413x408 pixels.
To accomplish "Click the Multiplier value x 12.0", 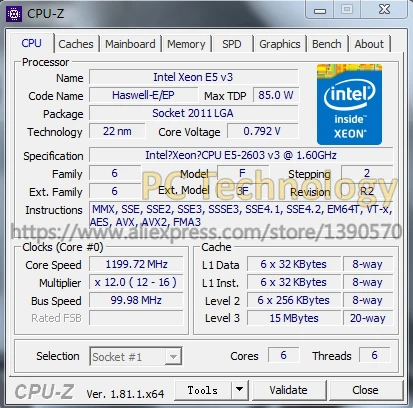I will click(136, 282).
